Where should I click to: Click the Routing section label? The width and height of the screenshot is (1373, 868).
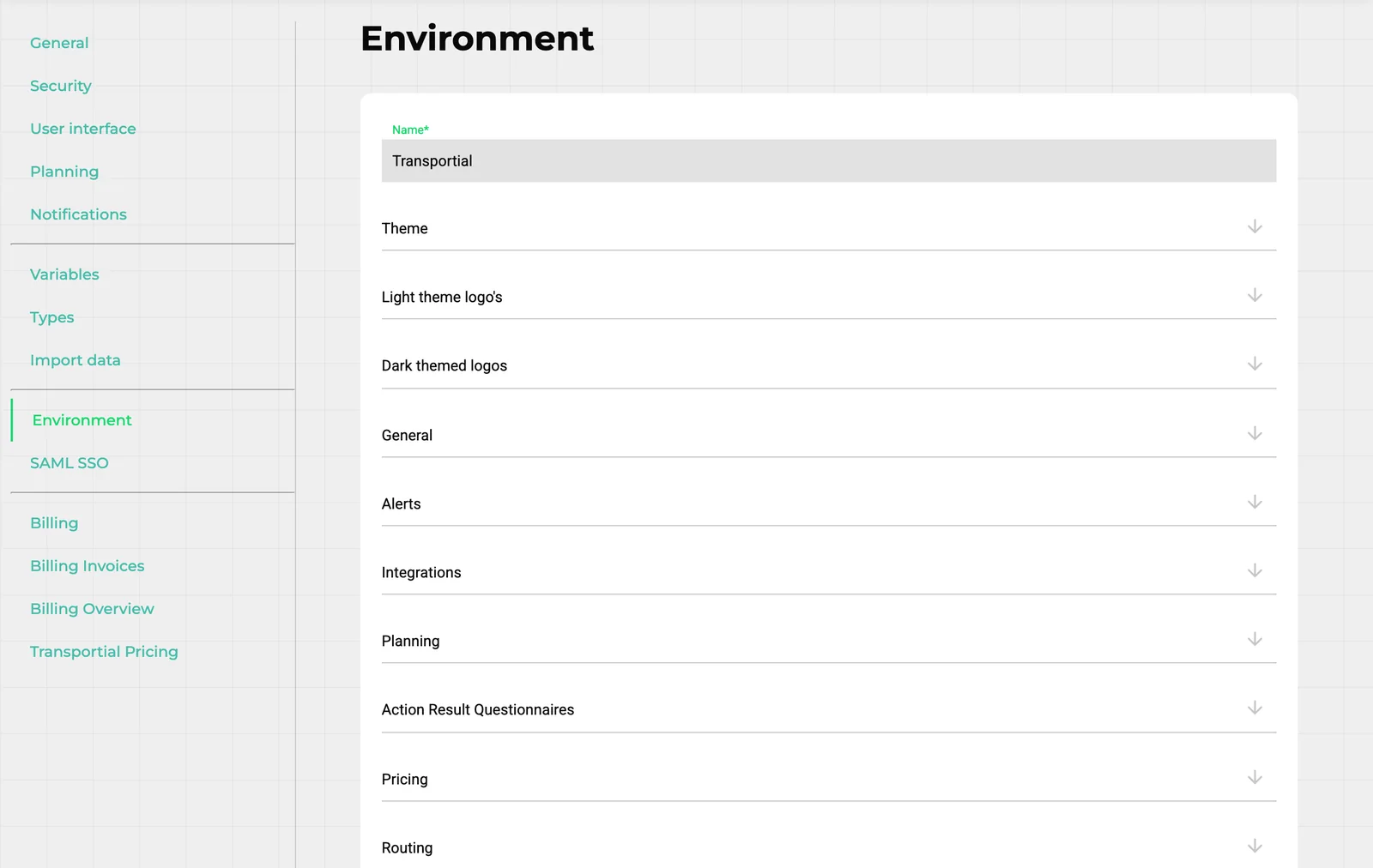coord(408,847)
